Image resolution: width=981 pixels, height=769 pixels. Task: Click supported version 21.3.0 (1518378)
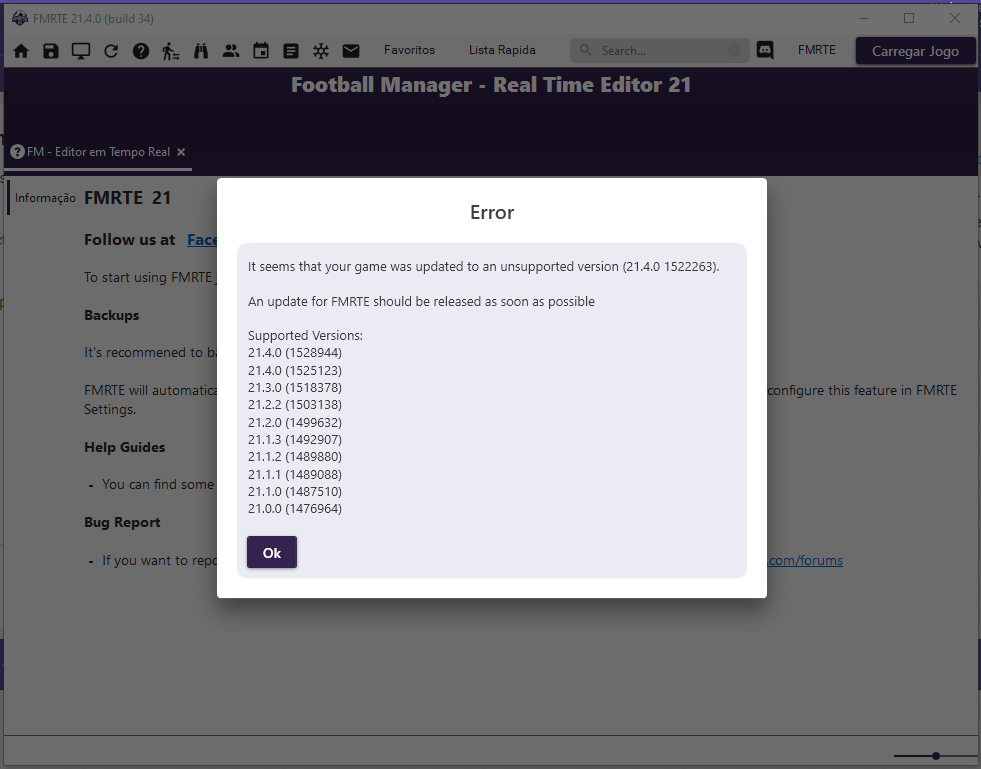tap(295, 388)
